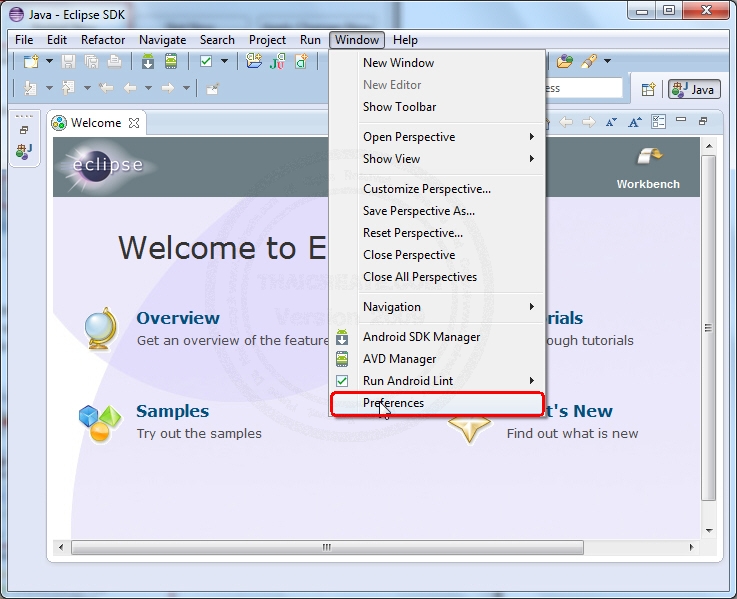This screenshot has height=599, width=737.
Task: Click the Android Lint check toolbar icon
Action: coord(206,61)
